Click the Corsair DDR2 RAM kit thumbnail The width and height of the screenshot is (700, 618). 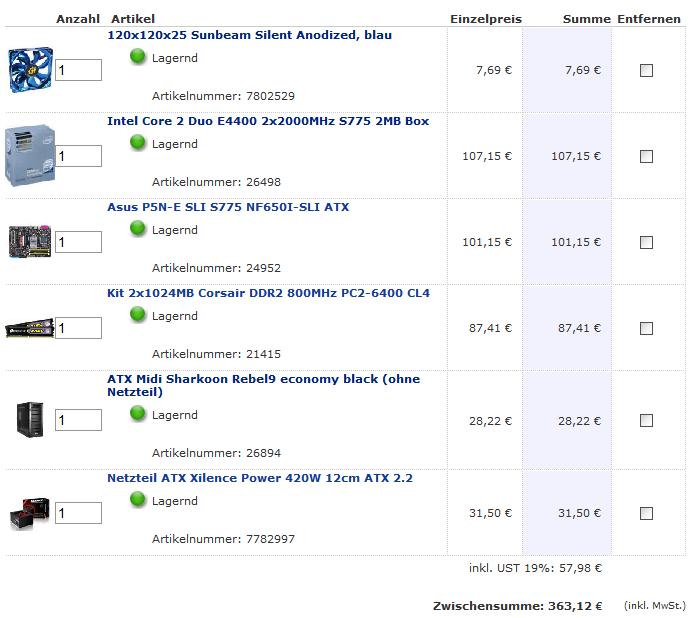[29, 328]
